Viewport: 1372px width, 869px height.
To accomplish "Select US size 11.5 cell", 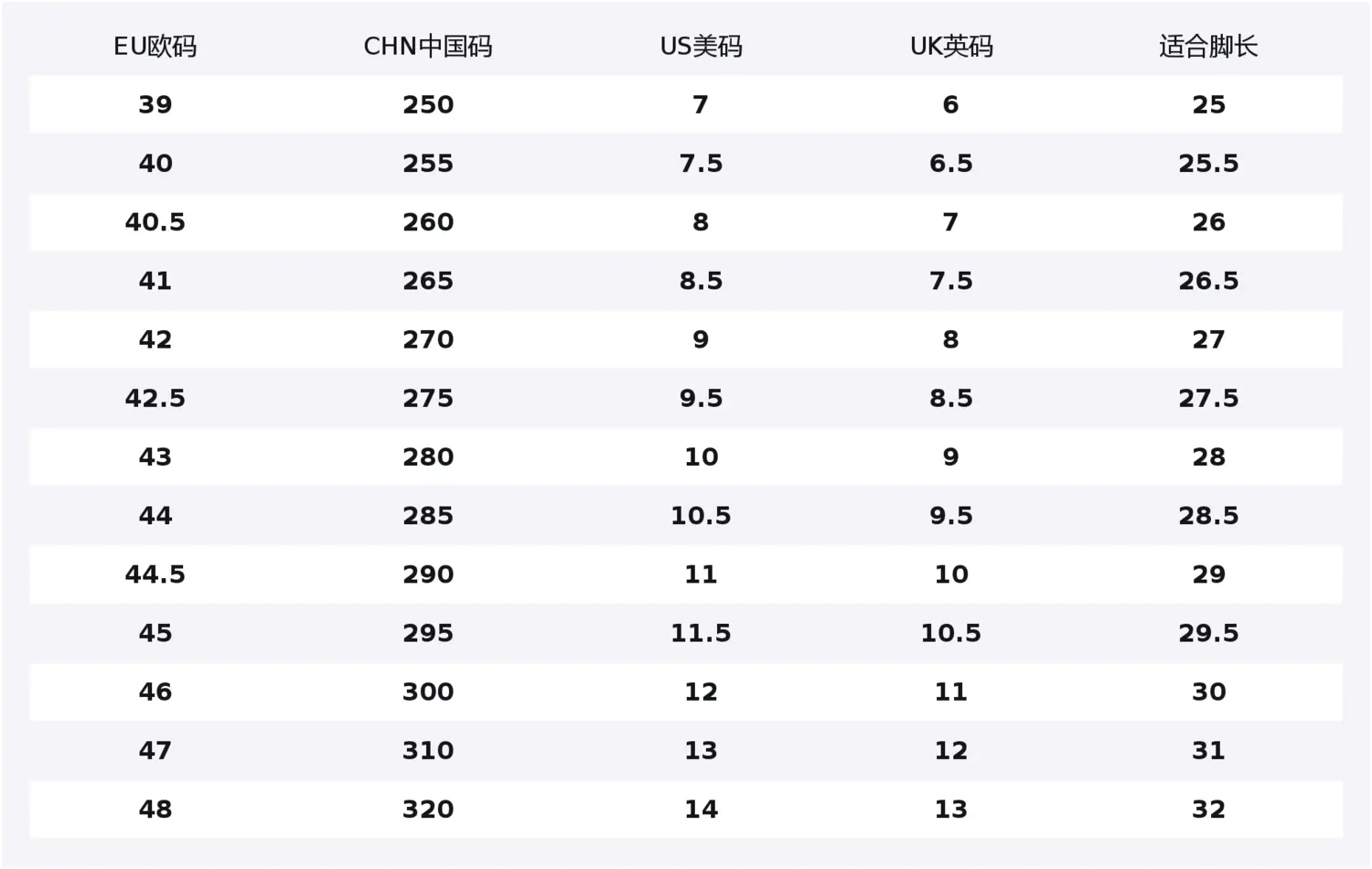I will 701,632.
